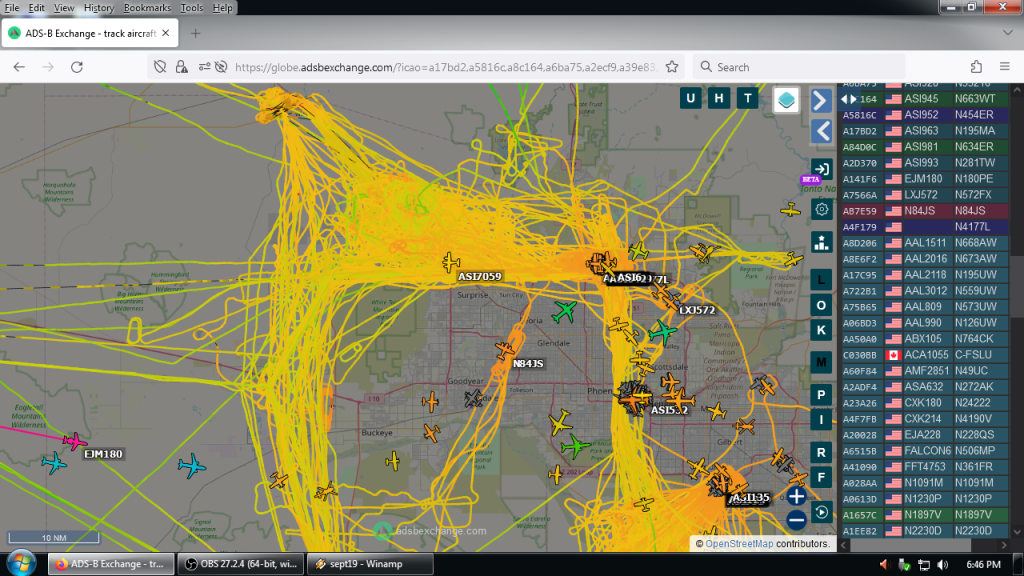Toggle table columns with double-arrow control
1024x576 pixels.
(848, 99)
